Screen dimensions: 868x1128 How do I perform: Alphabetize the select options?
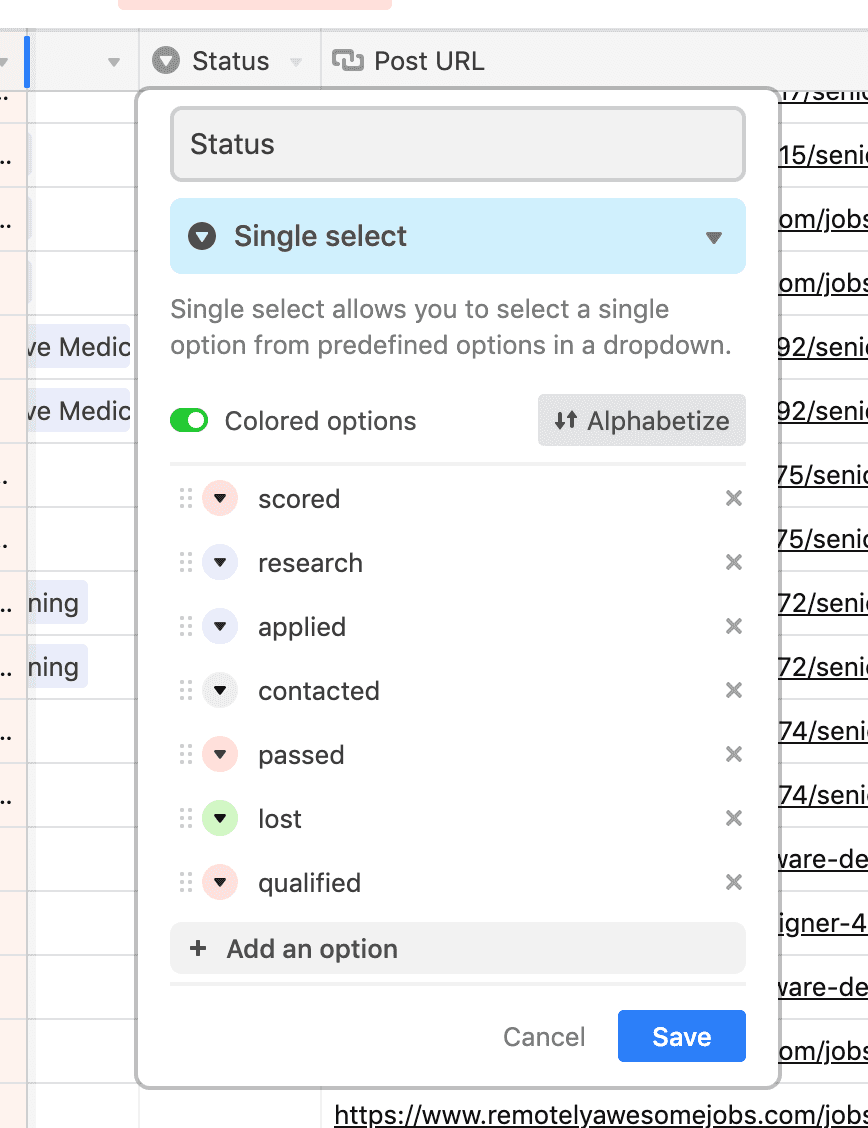[x=641, y=420]
